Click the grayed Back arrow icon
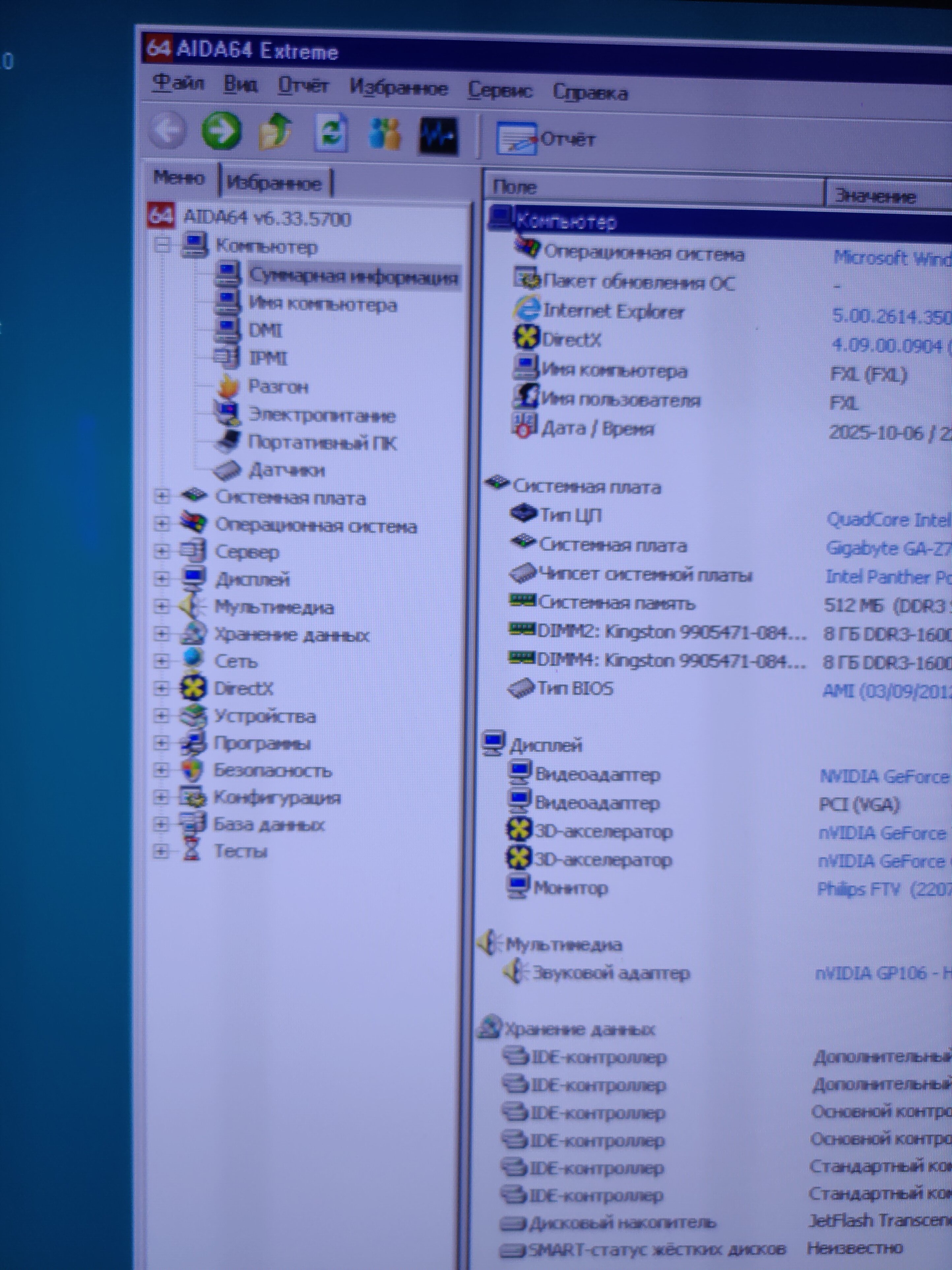952x1270 pixels. (167, 130)
